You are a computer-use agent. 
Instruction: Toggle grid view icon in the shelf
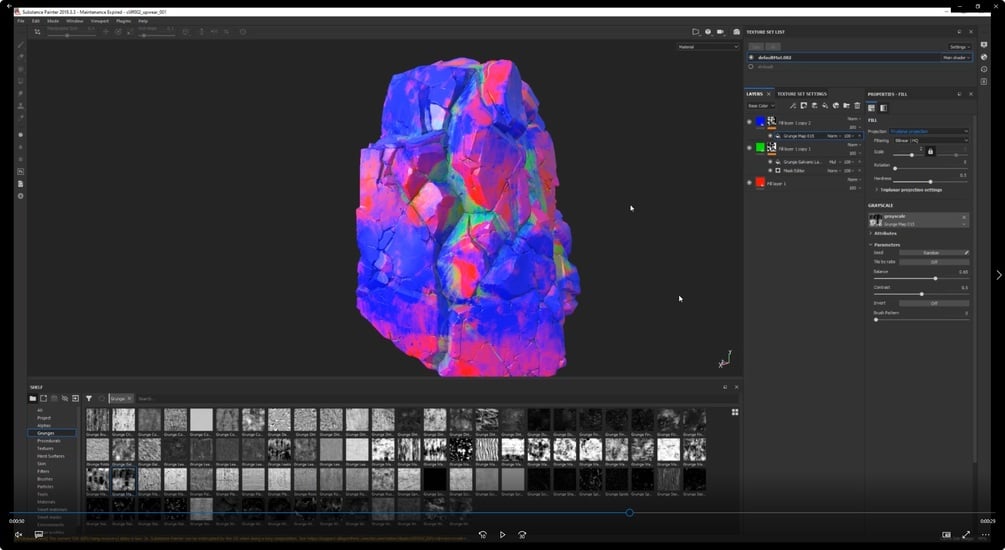735,412
